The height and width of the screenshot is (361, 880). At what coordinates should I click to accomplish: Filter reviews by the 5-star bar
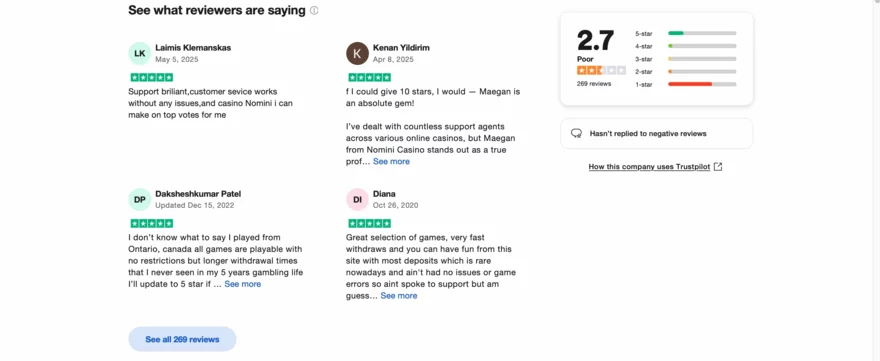pos(702,33)
